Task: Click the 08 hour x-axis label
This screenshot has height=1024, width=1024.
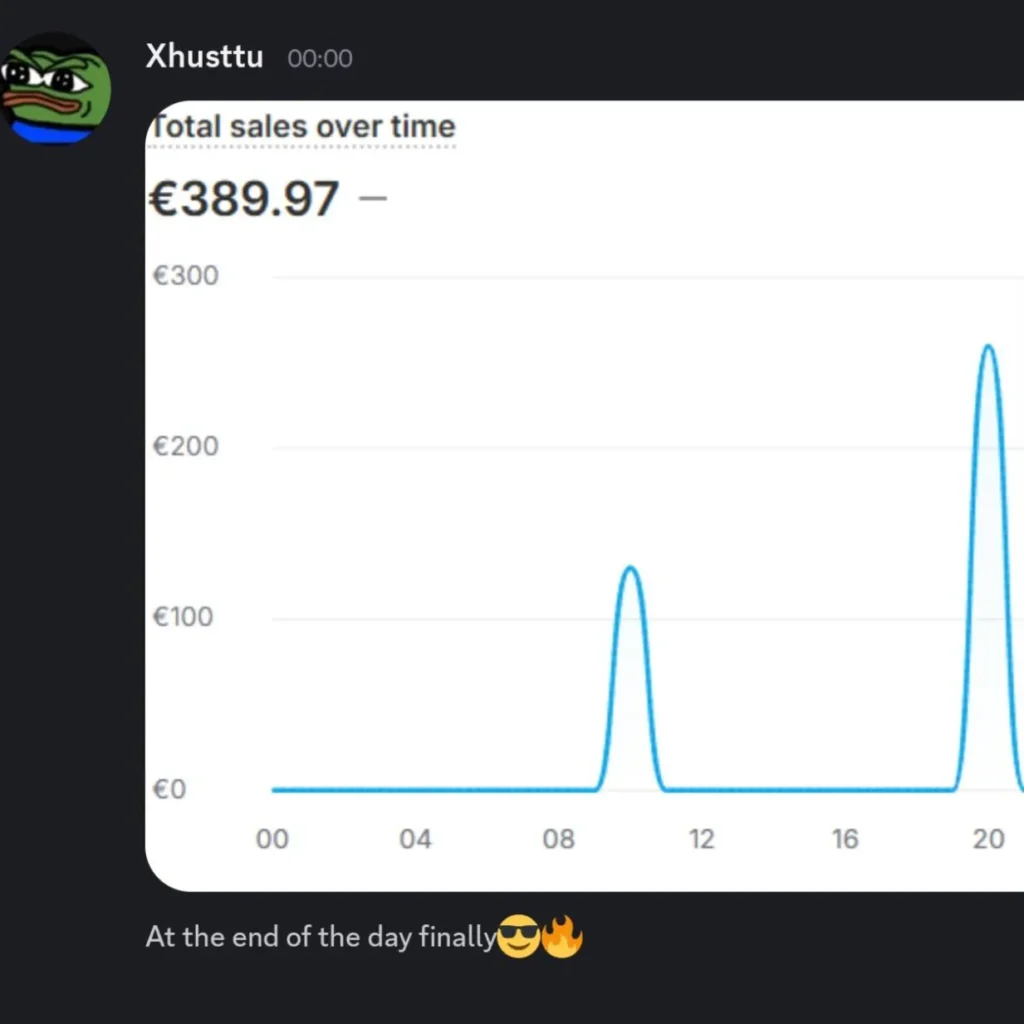Action: pyautogui.click(x=559, y=840)
